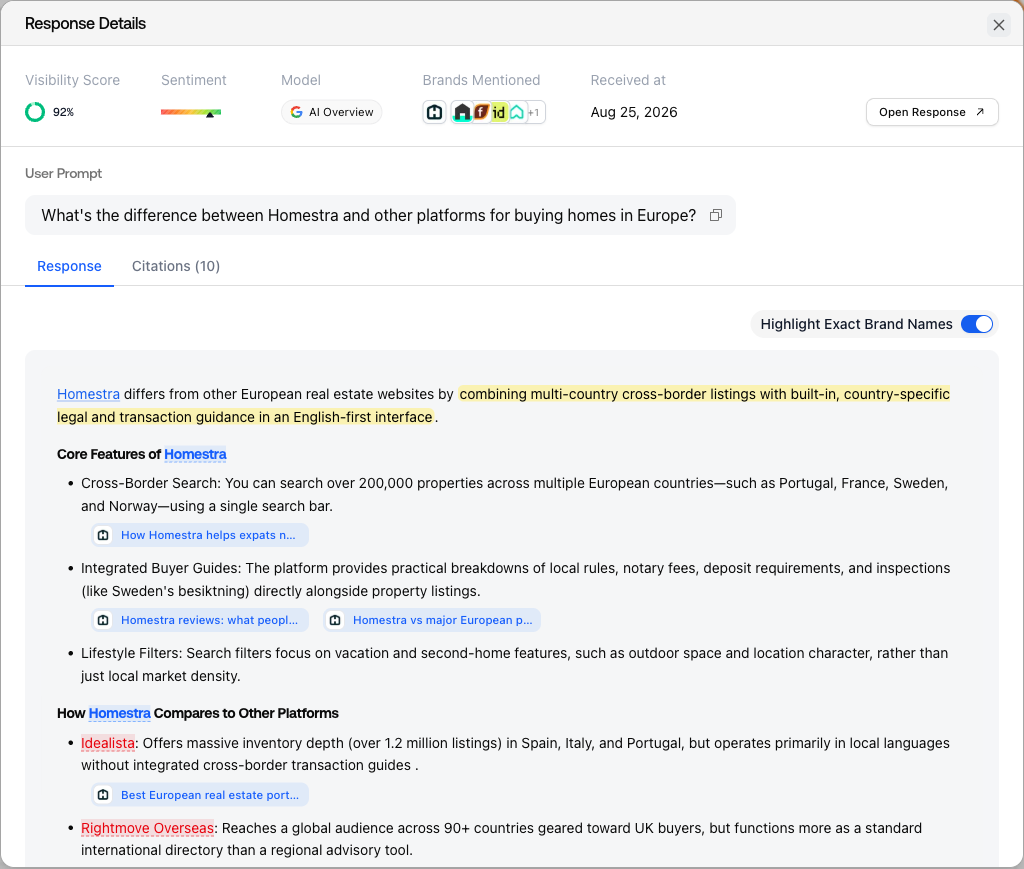Click the Open Response button
Image resolution: width=1024 pixels, height=869 pixels.
tap(932, 112)
